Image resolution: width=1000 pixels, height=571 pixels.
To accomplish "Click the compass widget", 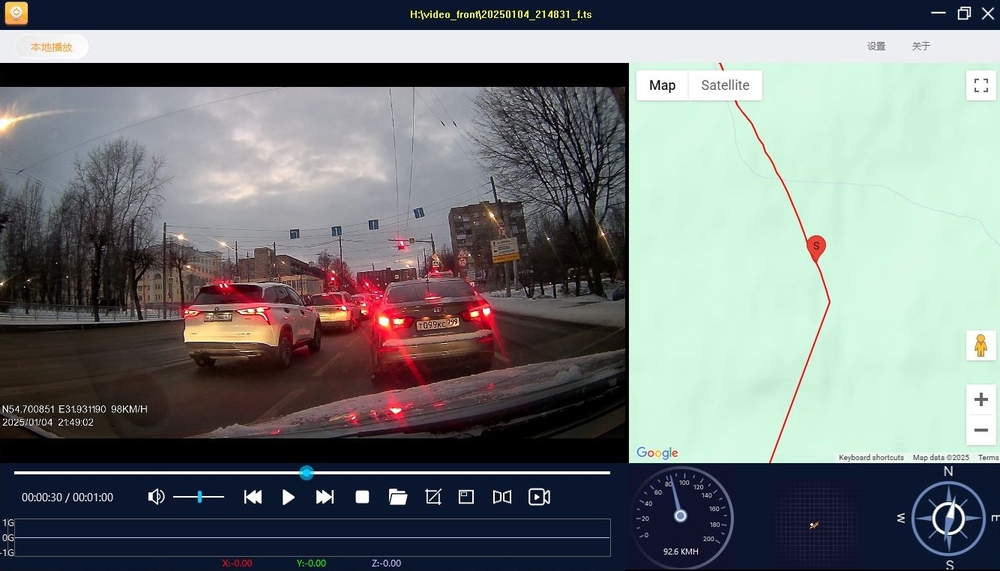I will pos(949,517).
